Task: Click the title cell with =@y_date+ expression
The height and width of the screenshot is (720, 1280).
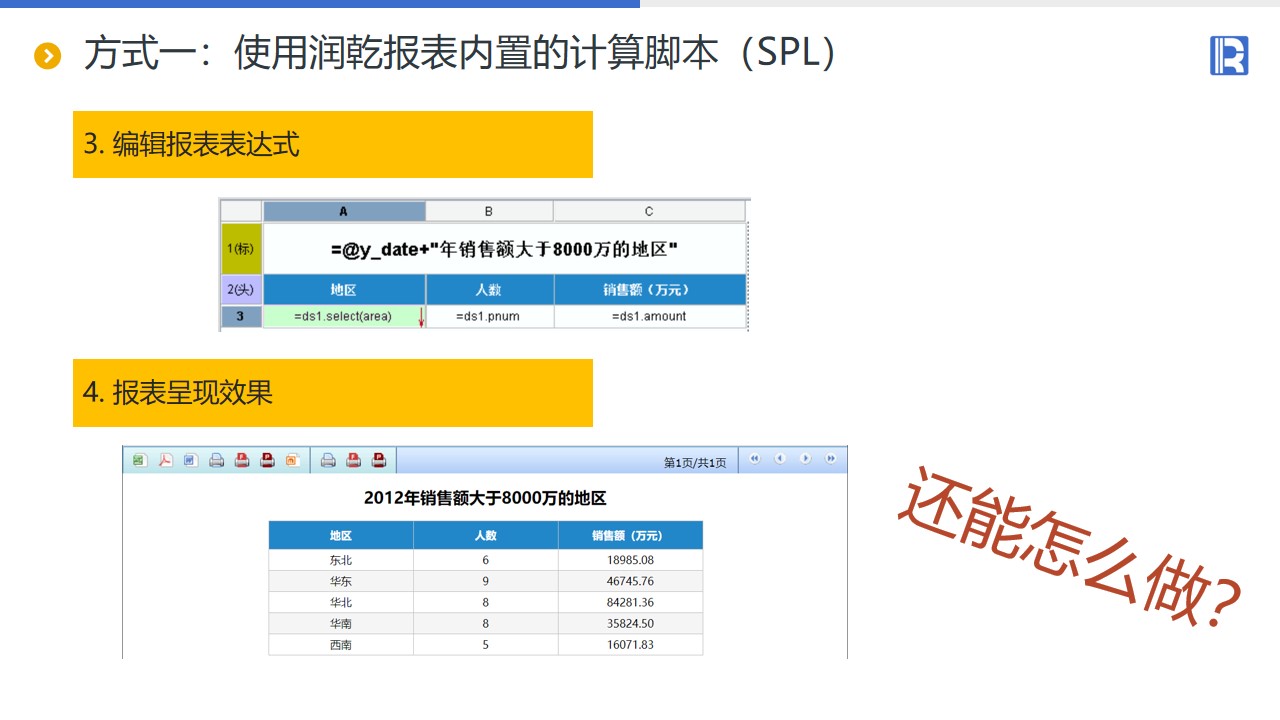Action: (x=504, y=249)
